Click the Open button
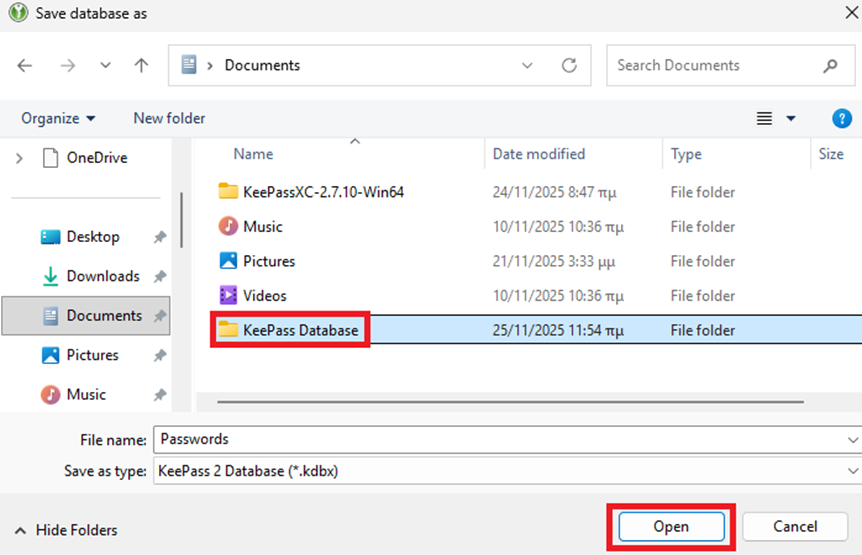The width and height of the screenshot is (862, 555). (670, 526)
